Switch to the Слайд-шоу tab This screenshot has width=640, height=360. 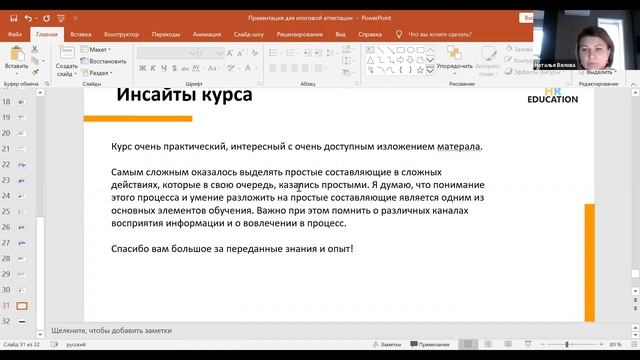(x=249, y=34)
